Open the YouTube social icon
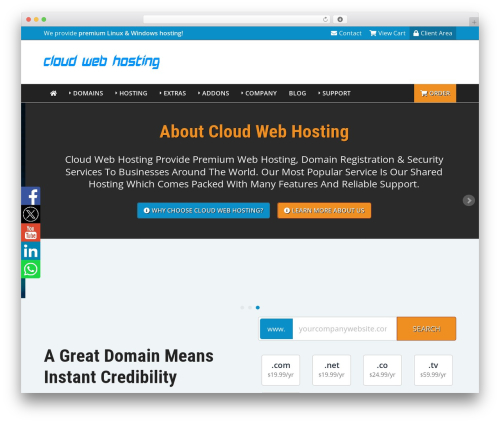Image resolution: width=500 pixels, height=423 pixels. pos(31,232)
